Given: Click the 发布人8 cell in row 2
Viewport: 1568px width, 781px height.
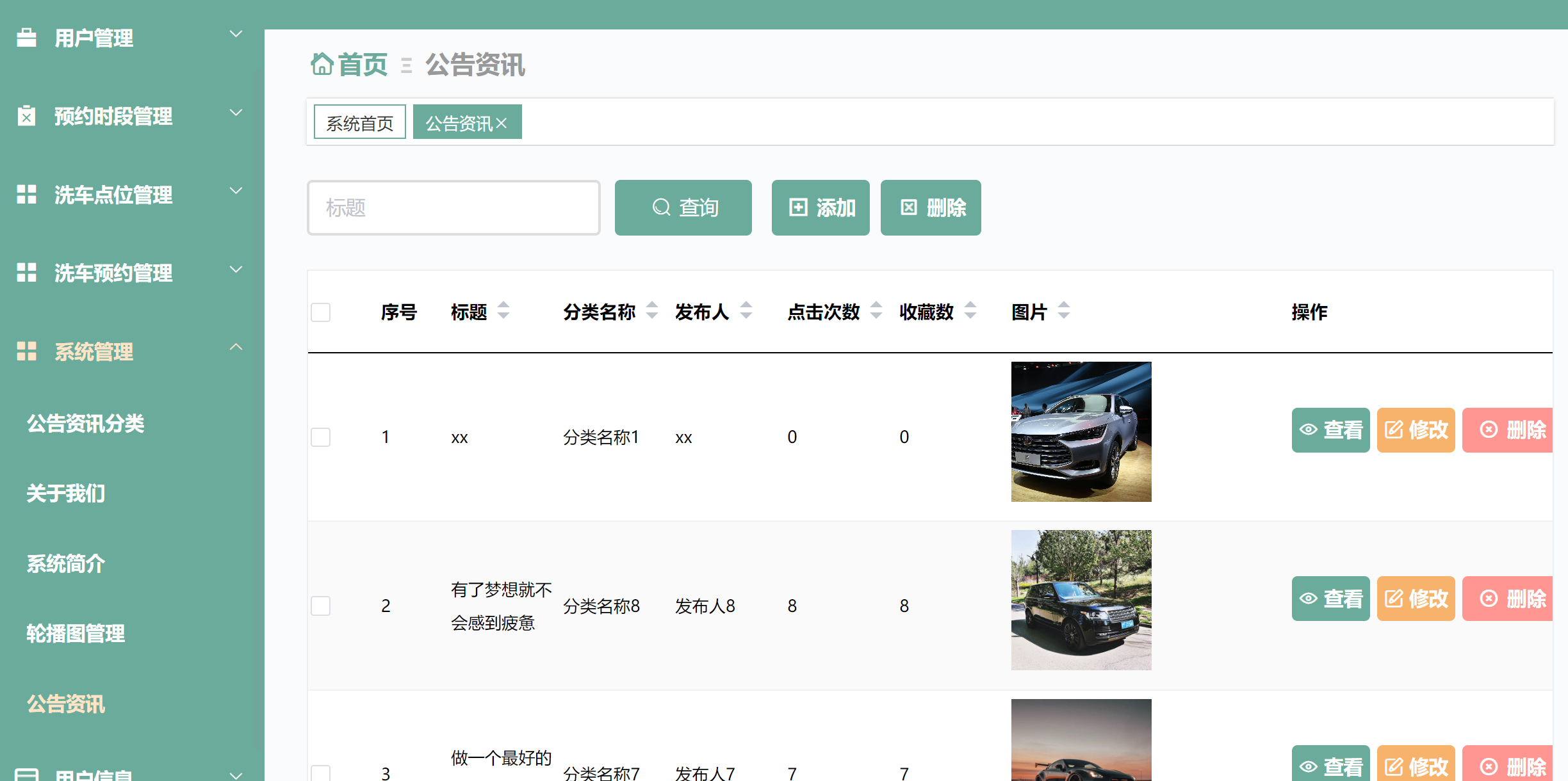Looking at the screenshot, I should (x=705, y=606).
